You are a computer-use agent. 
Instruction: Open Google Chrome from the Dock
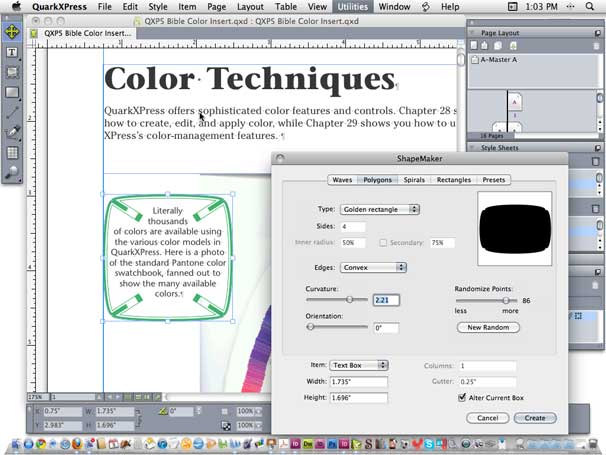(x=41, y=444)
